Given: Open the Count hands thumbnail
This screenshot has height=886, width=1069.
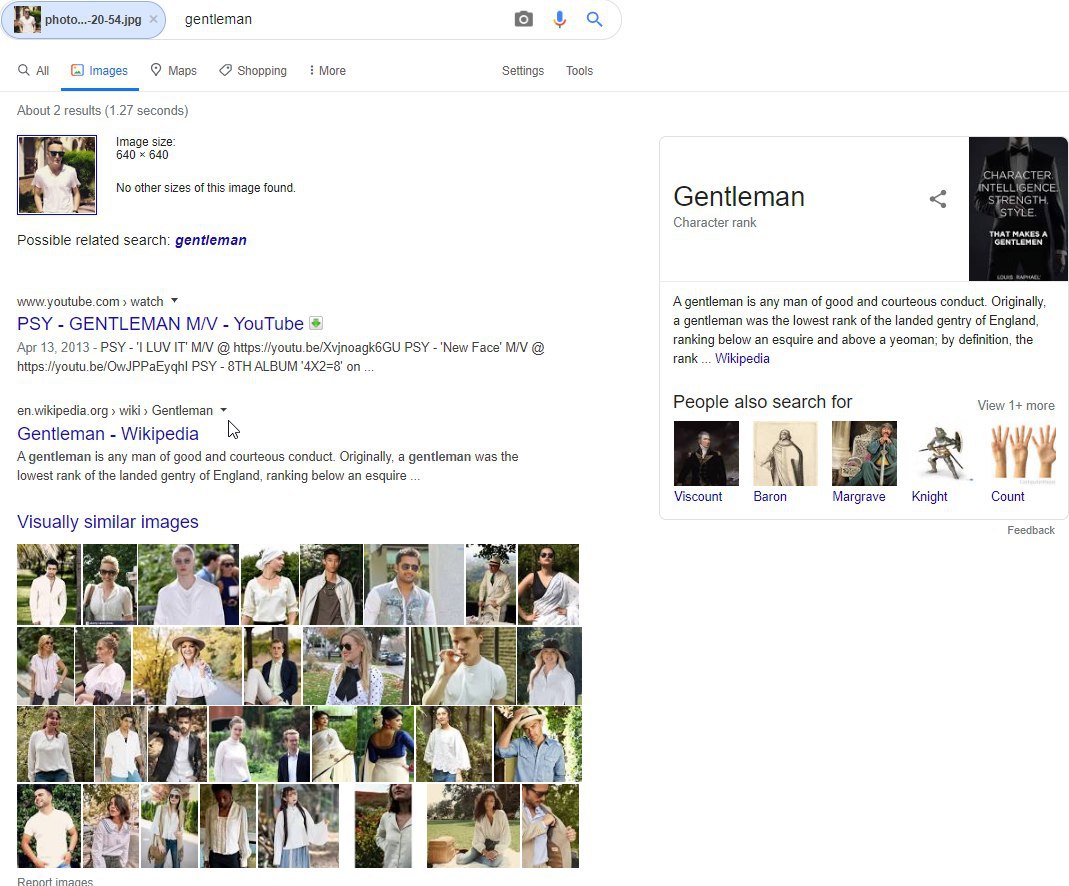Looking at the screenshot, I should coord(1023,453).
